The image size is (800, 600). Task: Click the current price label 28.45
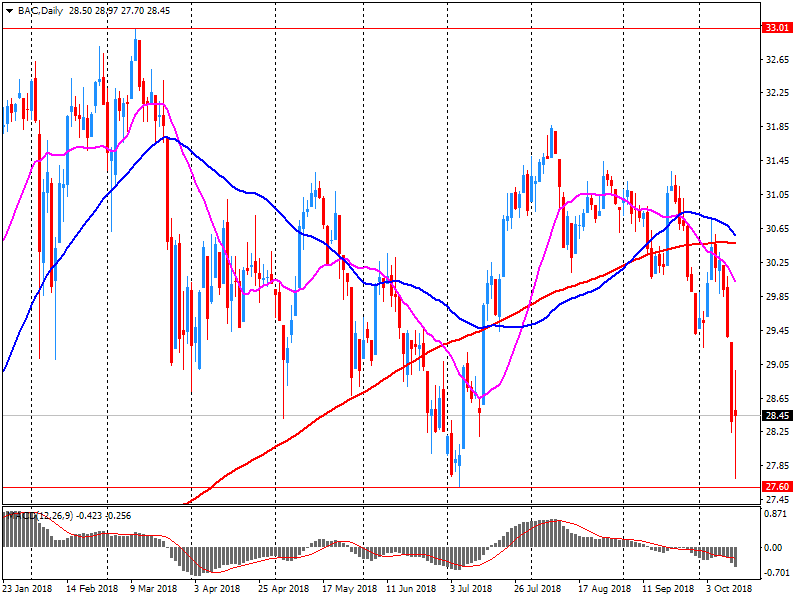pos(778,416)
